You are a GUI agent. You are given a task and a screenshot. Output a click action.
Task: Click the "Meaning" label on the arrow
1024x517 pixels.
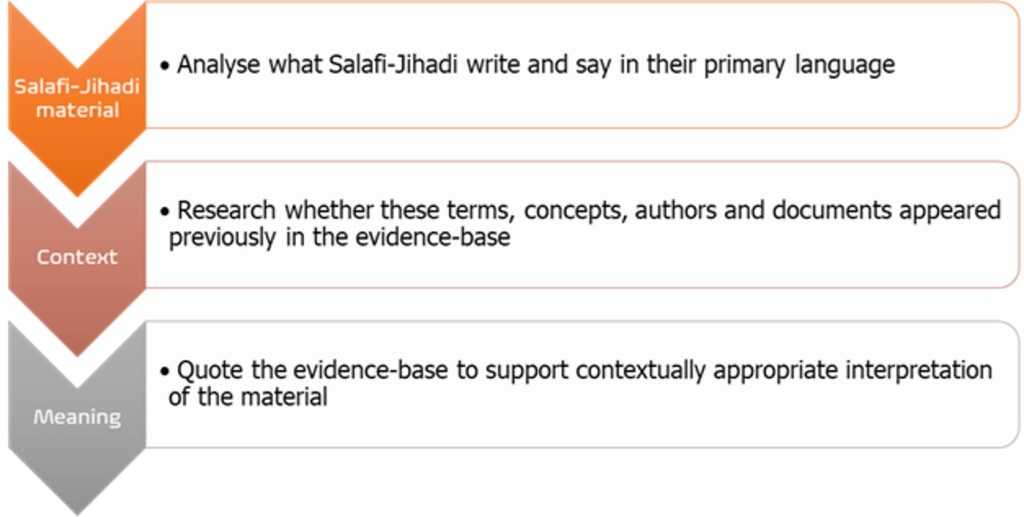point(77,417)
